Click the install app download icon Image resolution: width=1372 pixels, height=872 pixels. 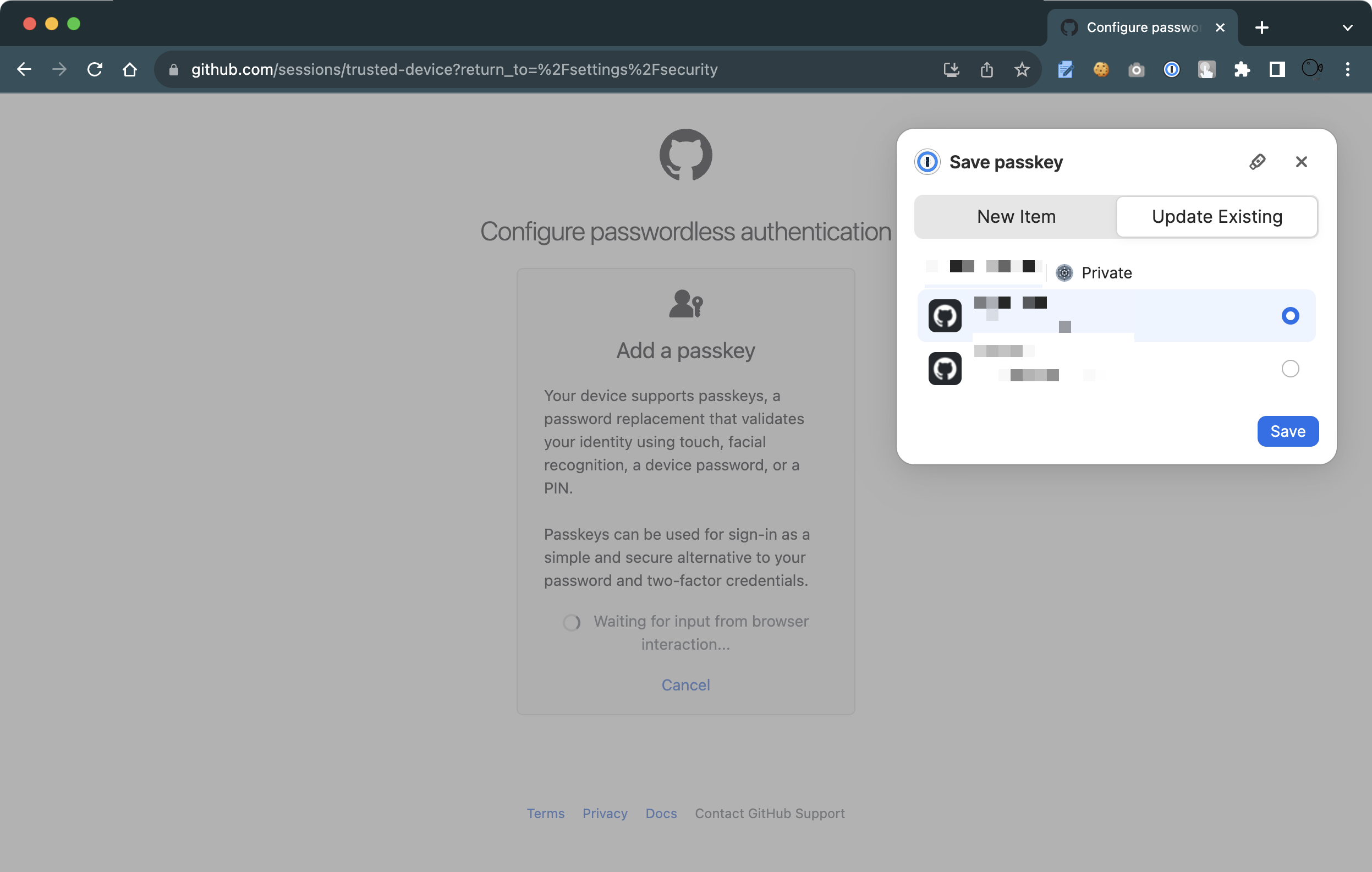click(x=951, y=69)
